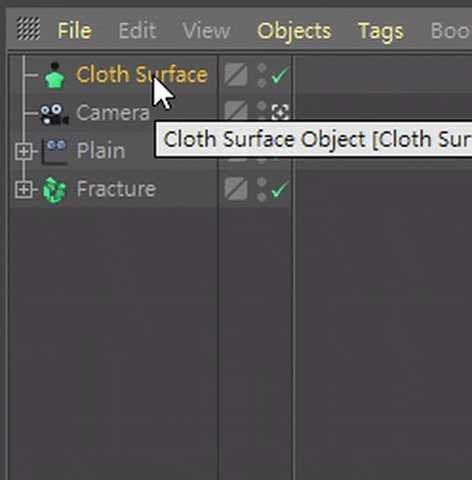Click the Fracture layer square icon

click(x=236, y=189)
